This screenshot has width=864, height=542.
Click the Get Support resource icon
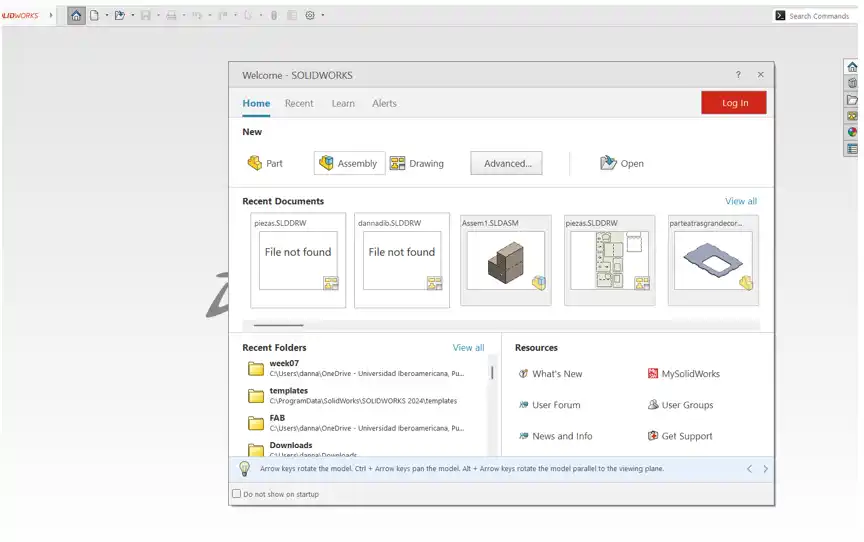click(x=652, y=436)
